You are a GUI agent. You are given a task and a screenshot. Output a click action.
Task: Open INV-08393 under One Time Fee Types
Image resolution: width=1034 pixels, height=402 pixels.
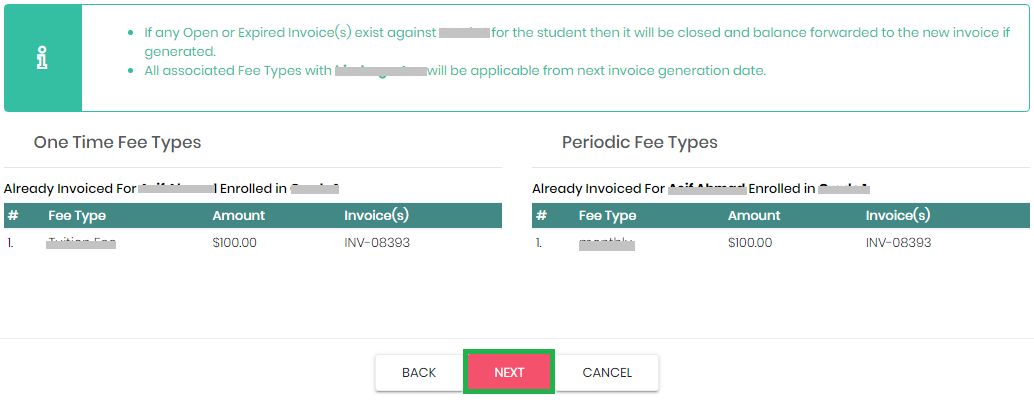pyautogui.click(x=377, y=242)
